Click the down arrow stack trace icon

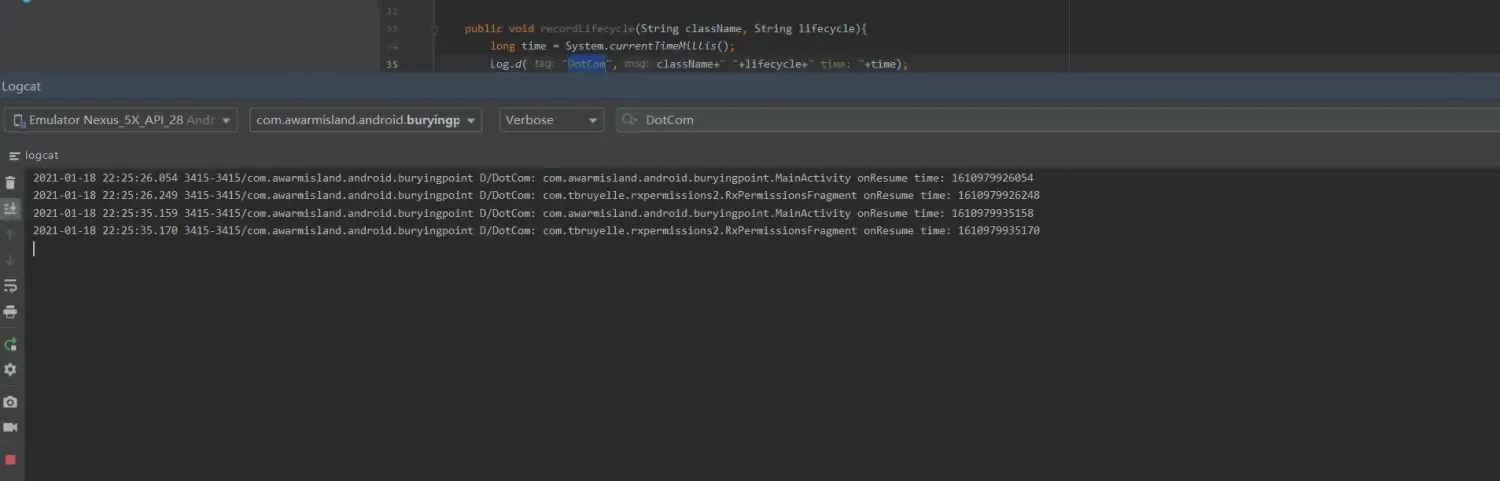(x=10, y=260)
